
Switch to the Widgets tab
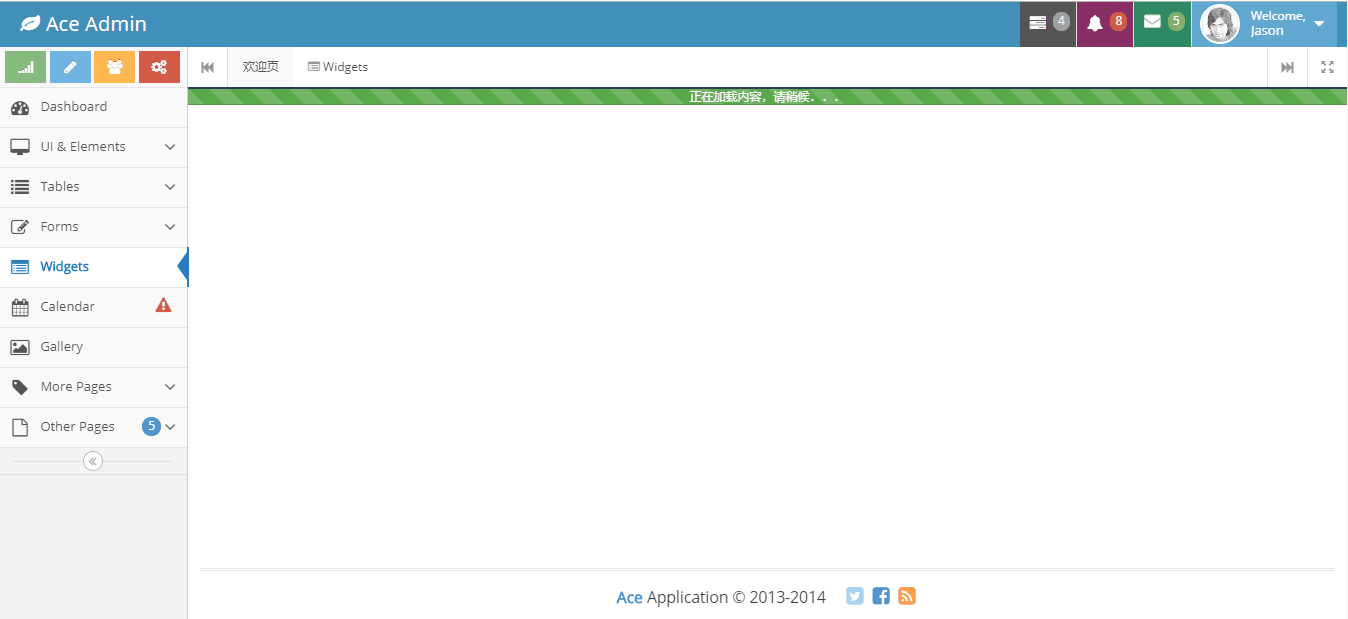[x=338, y=67]
